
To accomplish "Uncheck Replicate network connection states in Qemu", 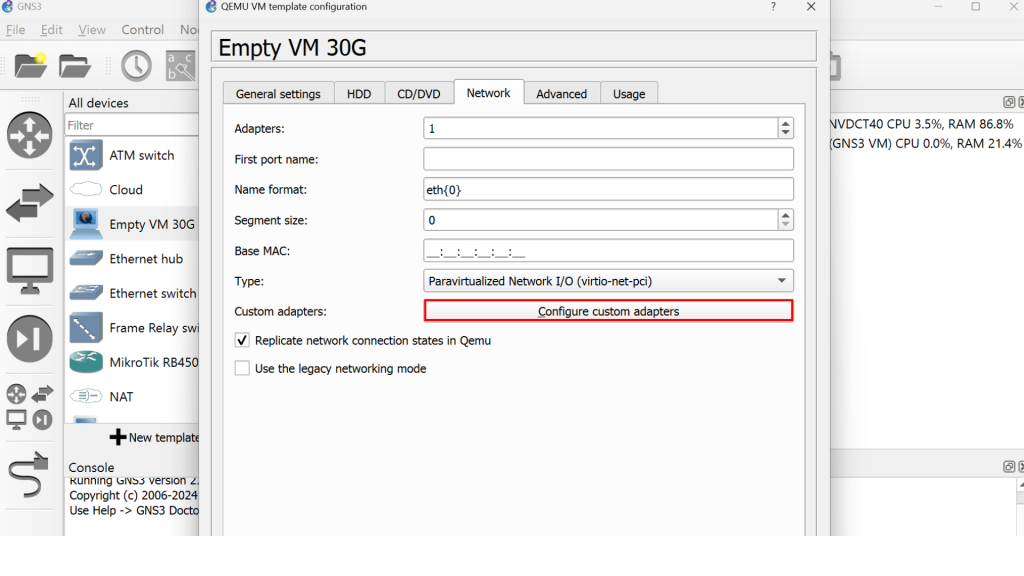I will 242,340.
